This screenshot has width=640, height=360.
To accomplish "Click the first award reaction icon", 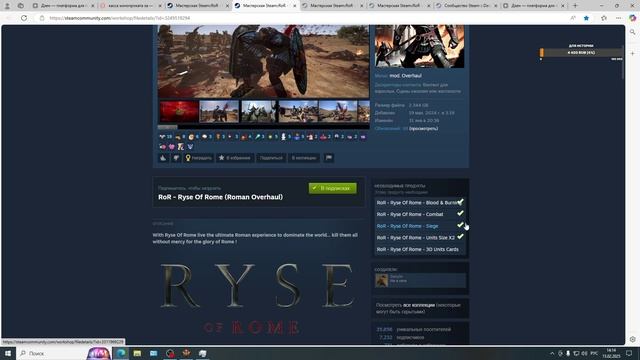I will (x=162, y=137).
